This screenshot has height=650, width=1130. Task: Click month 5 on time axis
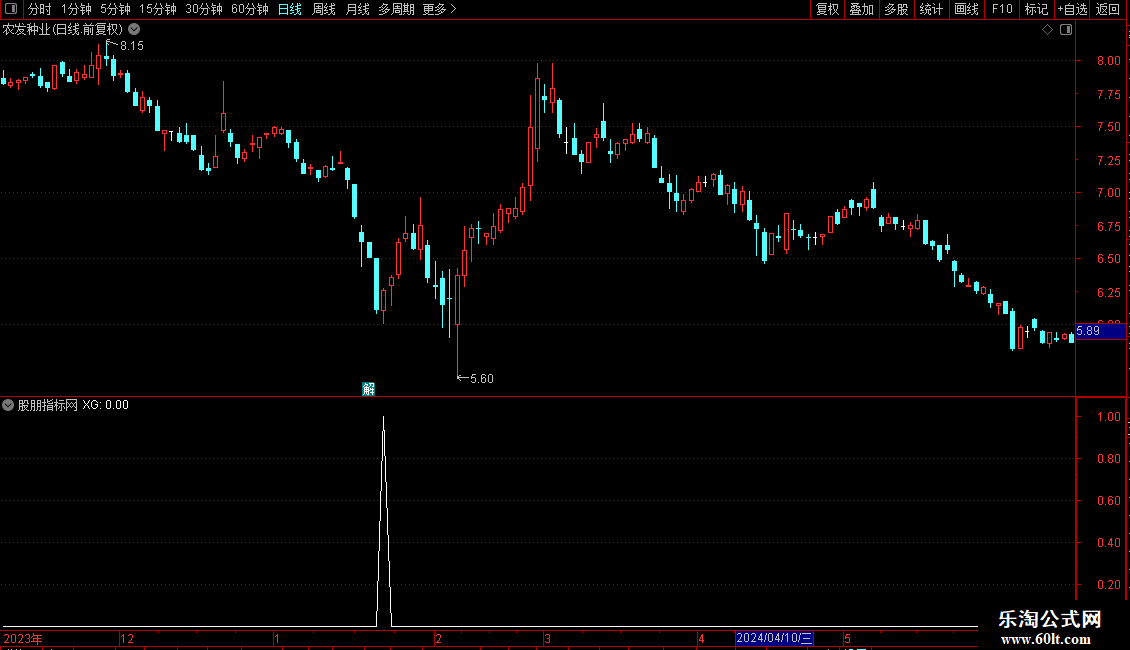point(848,638)
